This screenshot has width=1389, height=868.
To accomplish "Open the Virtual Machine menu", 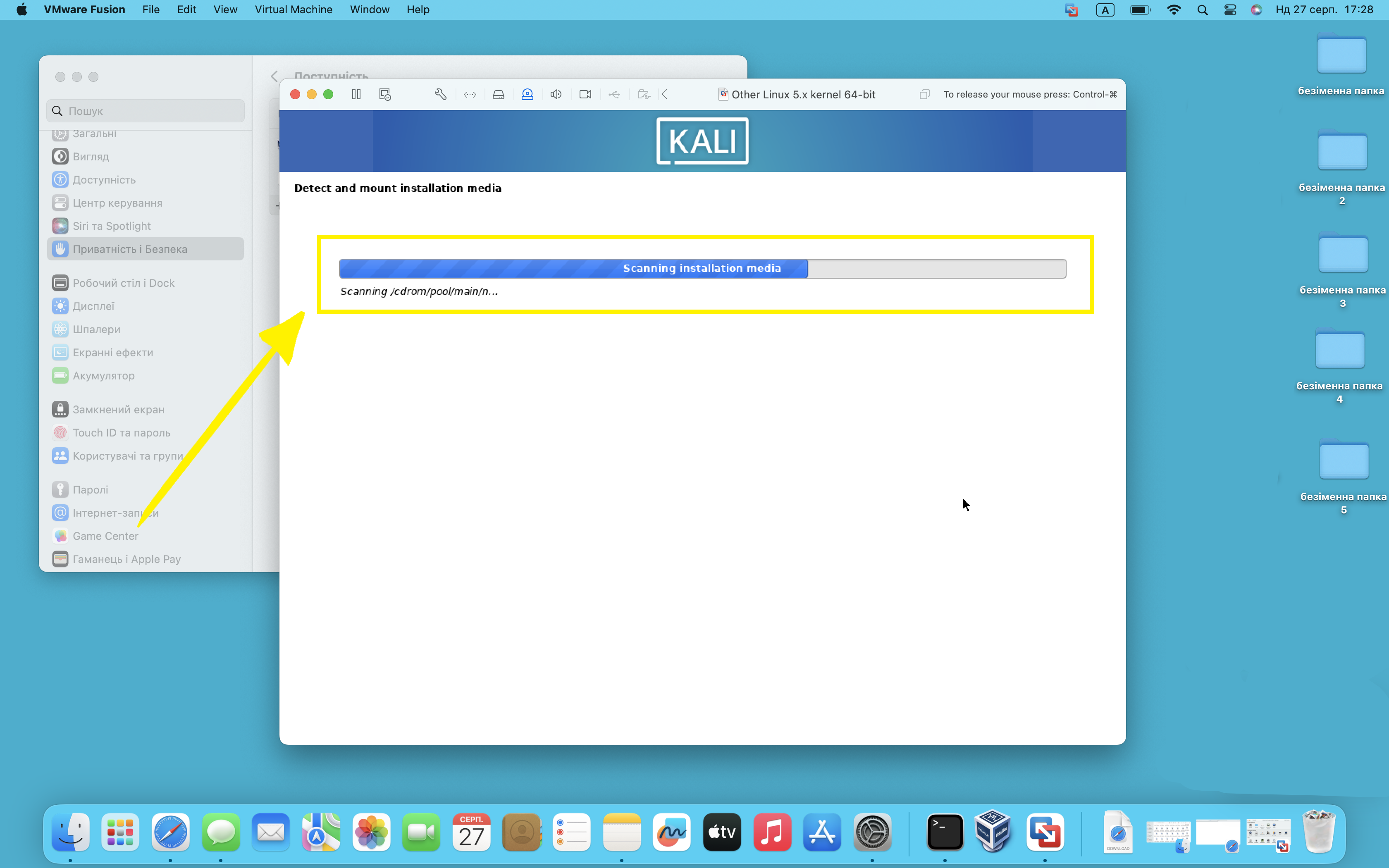I will tap(293, 10).
